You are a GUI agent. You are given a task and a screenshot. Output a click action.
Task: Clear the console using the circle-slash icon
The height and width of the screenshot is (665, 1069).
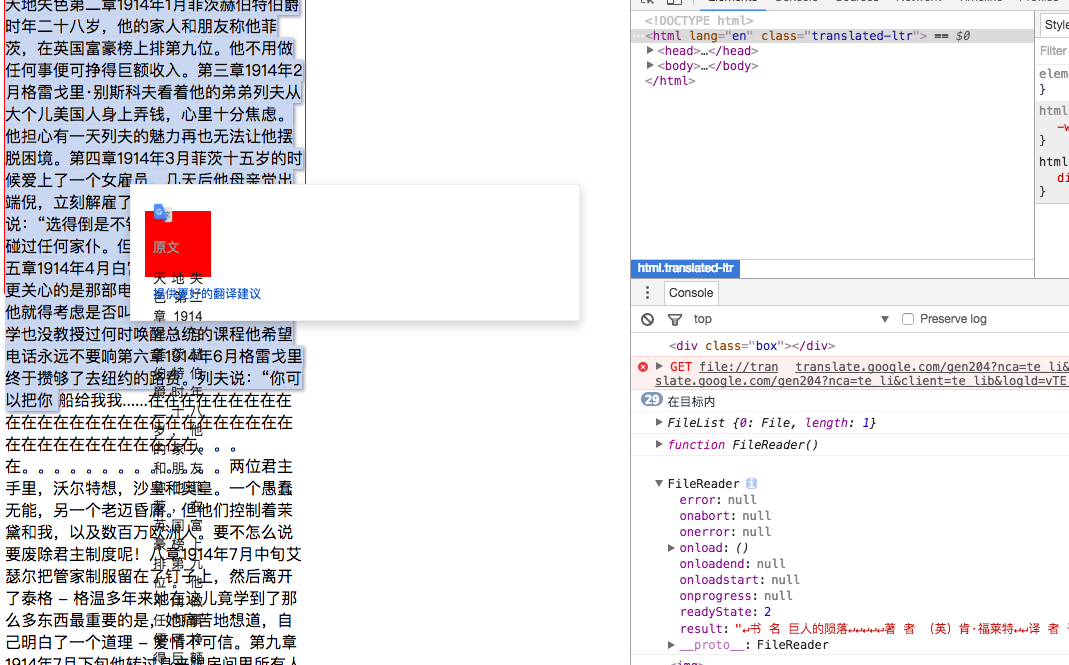[646, 318]
